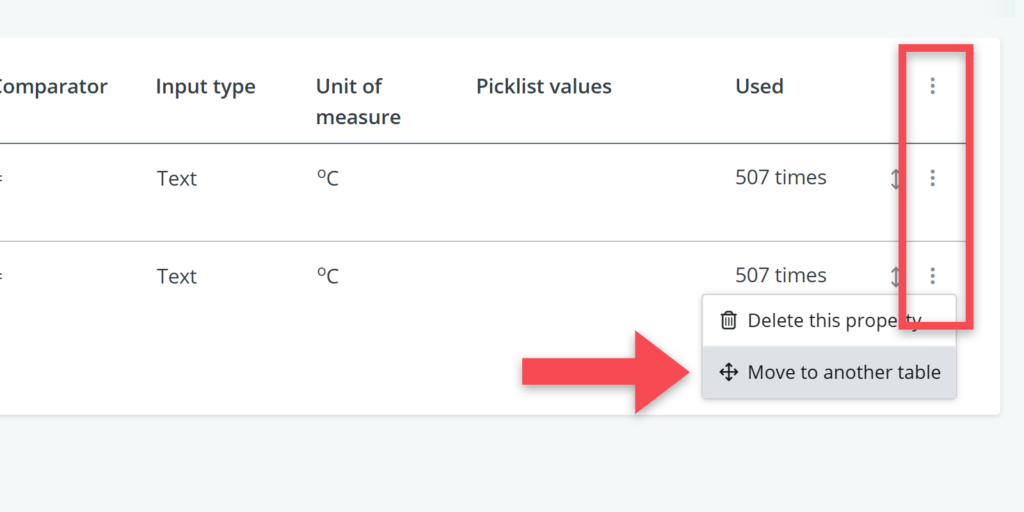Select the second row's "Text" input type cell
Image resolution: width=1024 pixels, height=512 pixels.
pos(177,277)
